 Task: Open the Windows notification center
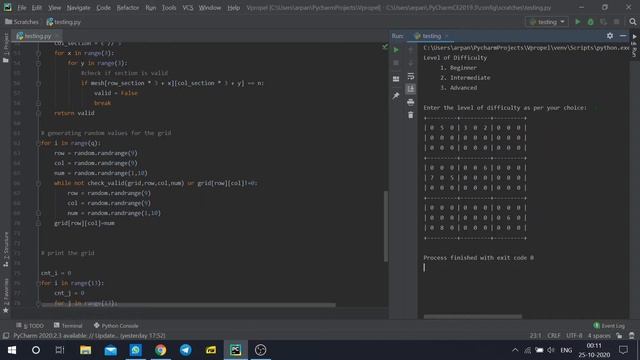coord(623,350)
